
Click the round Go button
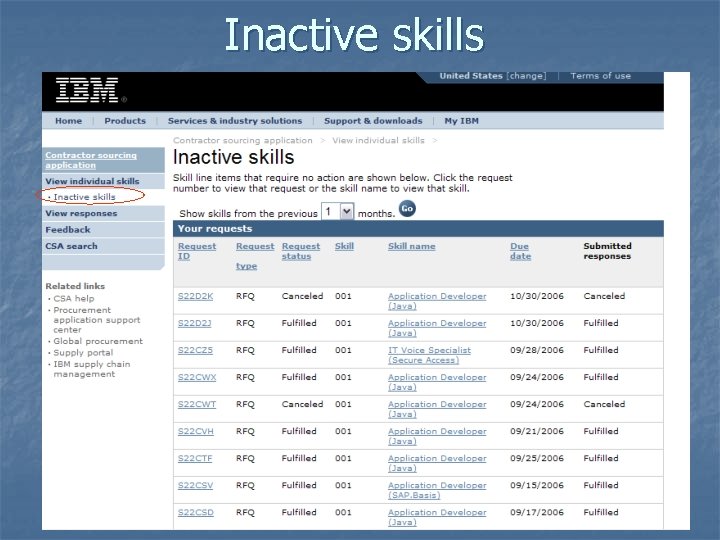click(407, 208)
